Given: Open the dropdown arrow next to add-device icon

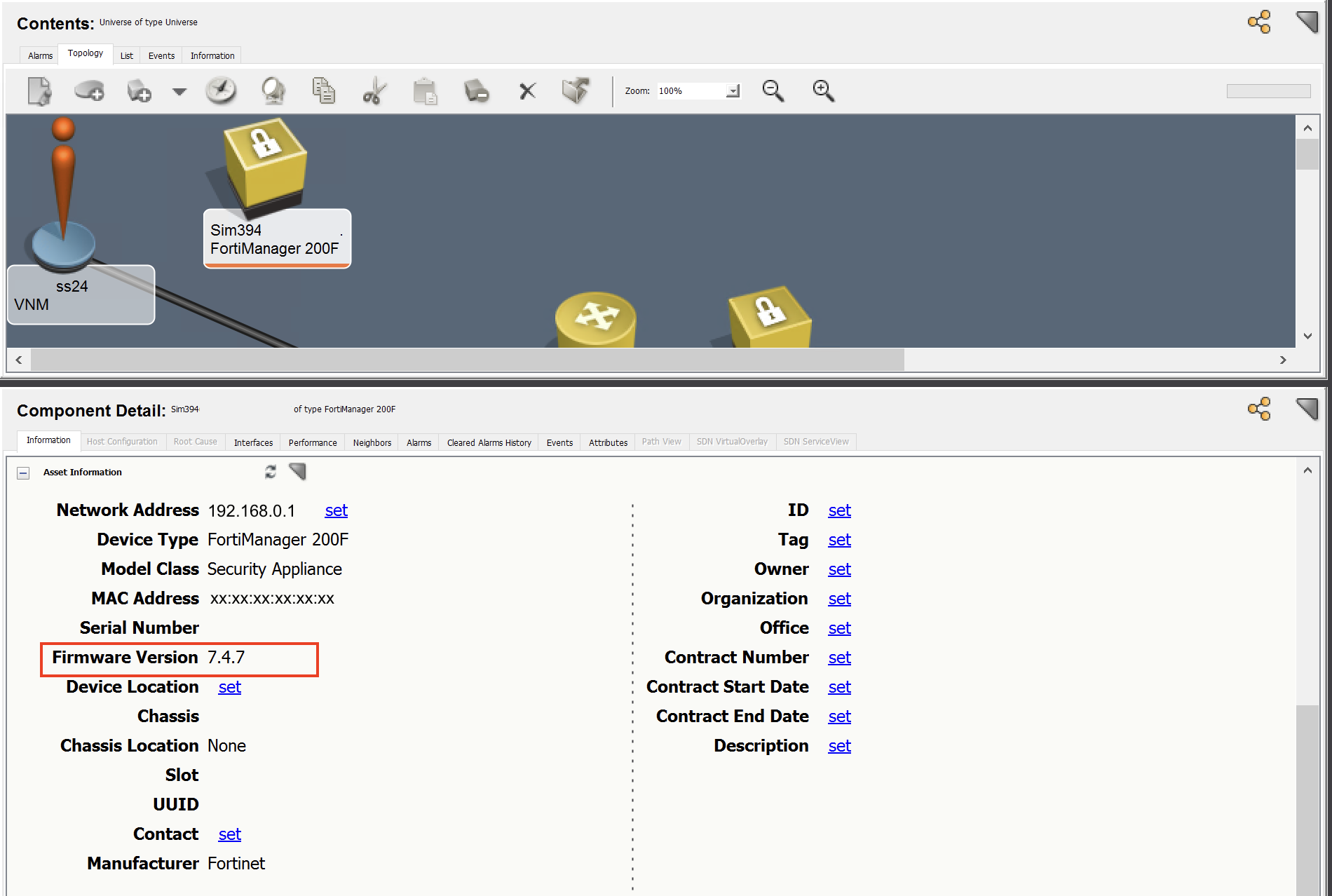Looking at the screenshot, I should pyautogui.click(x=179, y=92).
